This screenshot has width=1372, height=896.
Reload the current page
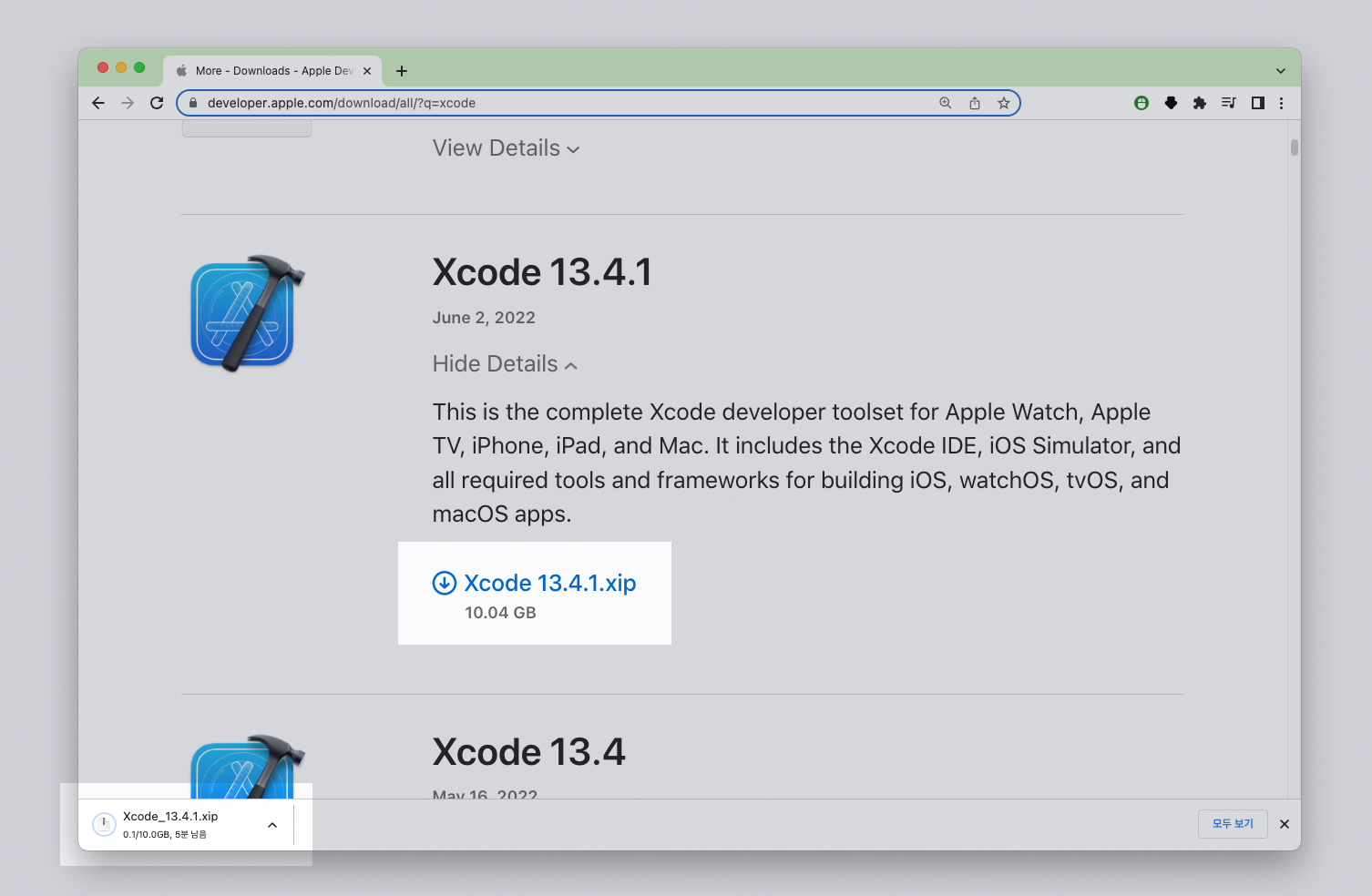point(157,103)
